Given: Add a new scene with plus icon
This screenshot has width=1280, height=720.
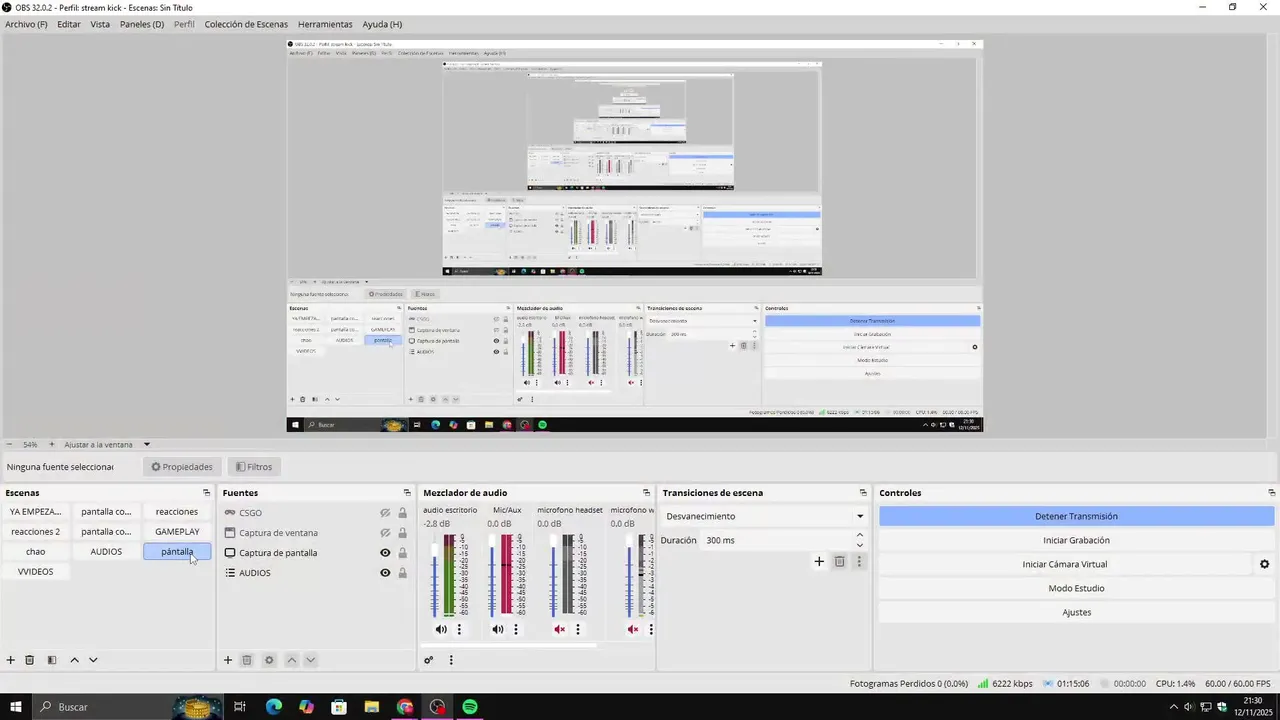Looking at the screenshot, I should point(11,660).
